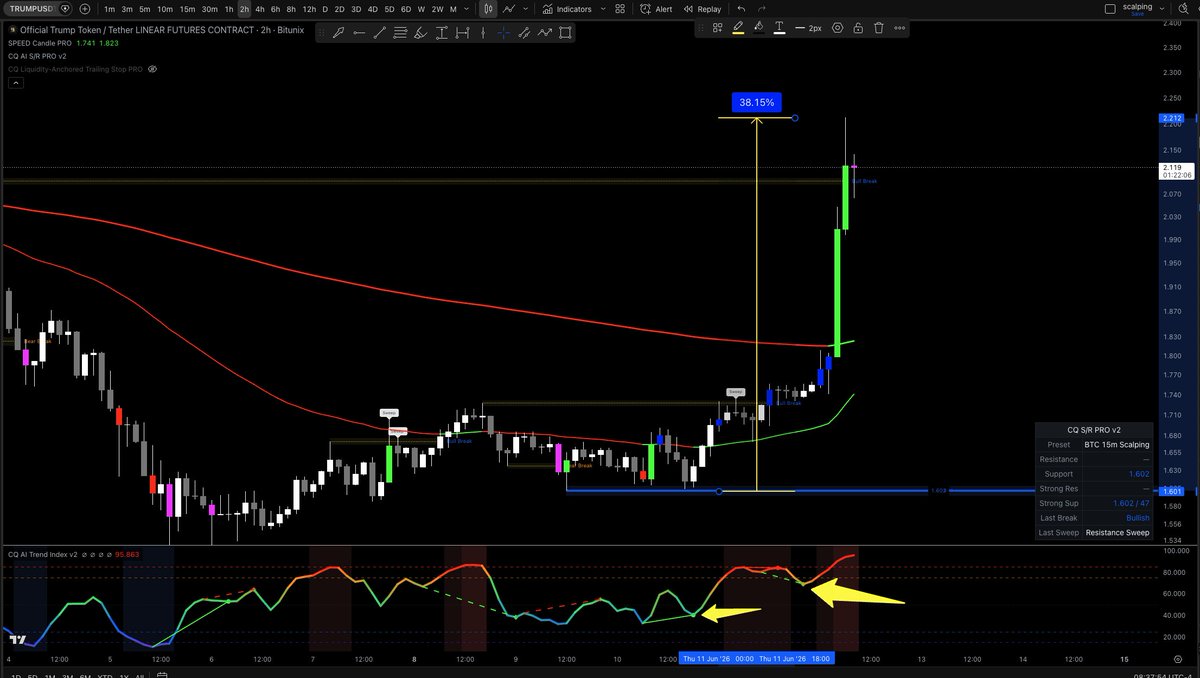Click the Resistance Sweep value
The height and width of the screenshot is (678, 1200).
pos(1117,533)
